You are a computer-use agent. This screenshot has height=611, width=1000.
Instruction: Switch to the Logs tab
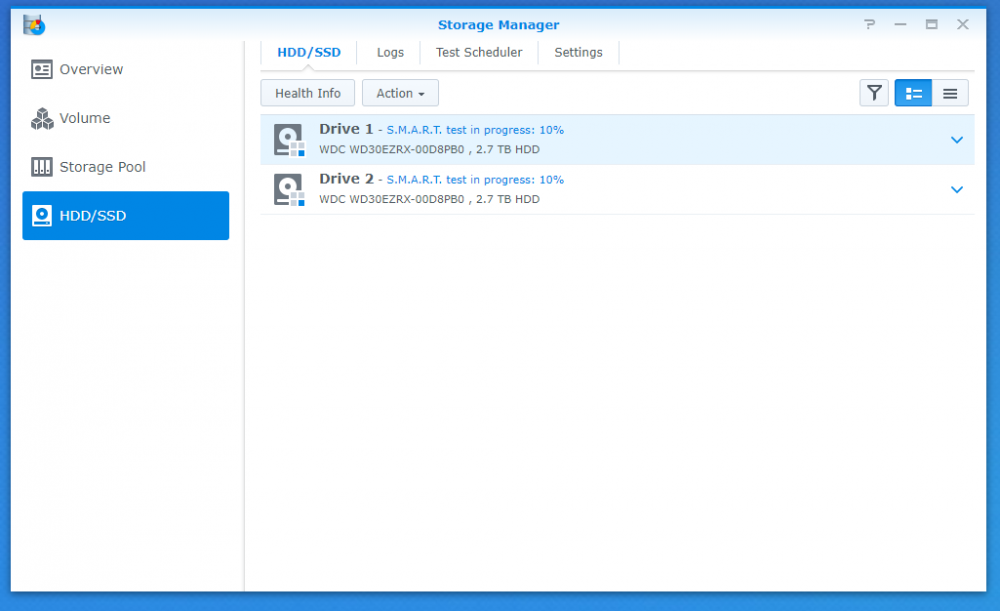pyautogui.click(x=390, y=52)
